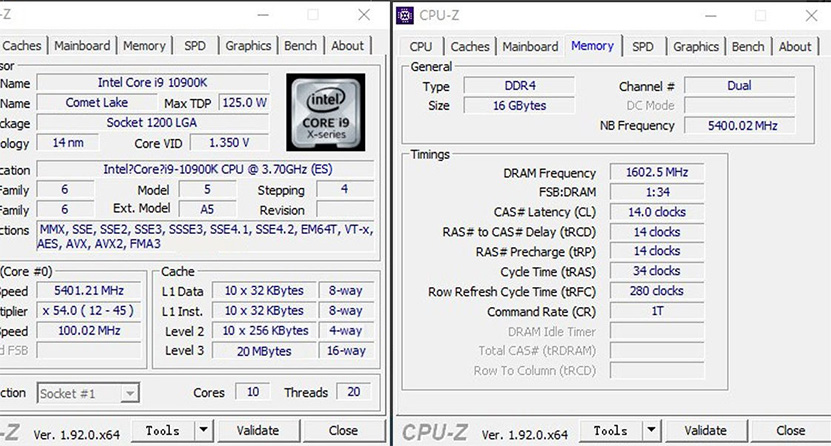Image resolution: width=831 pixels, height=446 pixels.
Task: Click the 5401.21 MHz core speed value
Action: (x=89, y=291)
